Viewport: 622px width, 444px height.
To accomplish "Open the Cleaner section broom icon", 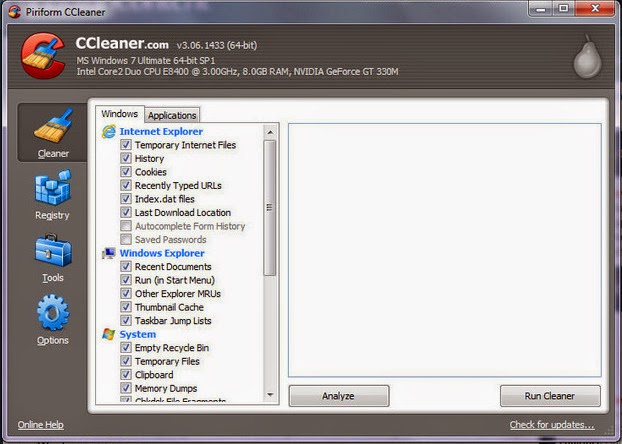I will click(53, 125).
